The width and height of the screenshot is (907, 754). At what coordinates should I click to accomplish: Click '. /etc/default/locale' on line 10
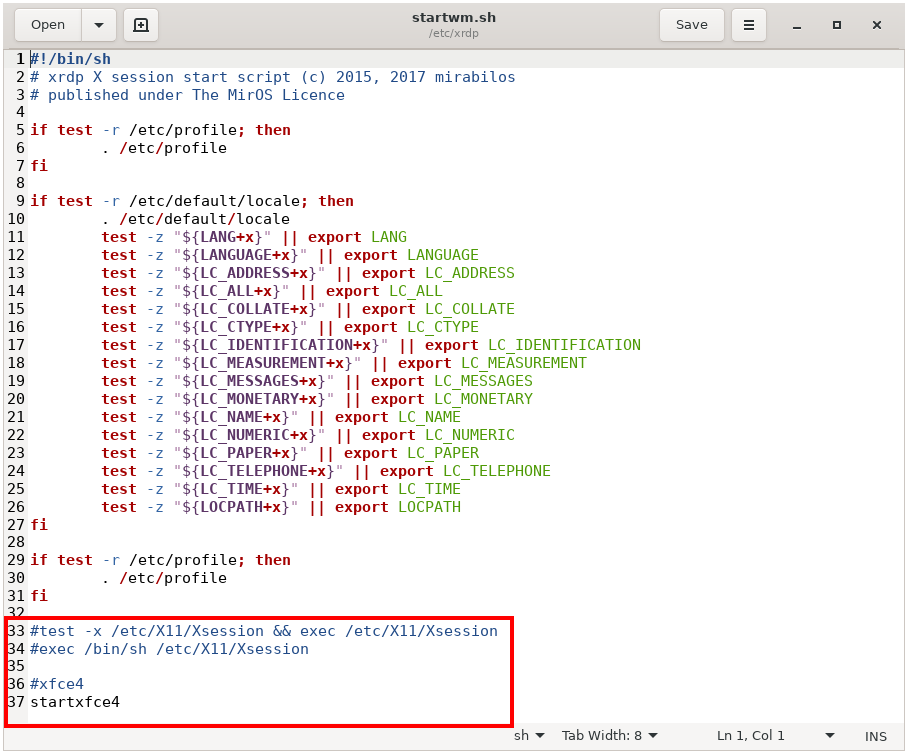[x=196, y=219]
